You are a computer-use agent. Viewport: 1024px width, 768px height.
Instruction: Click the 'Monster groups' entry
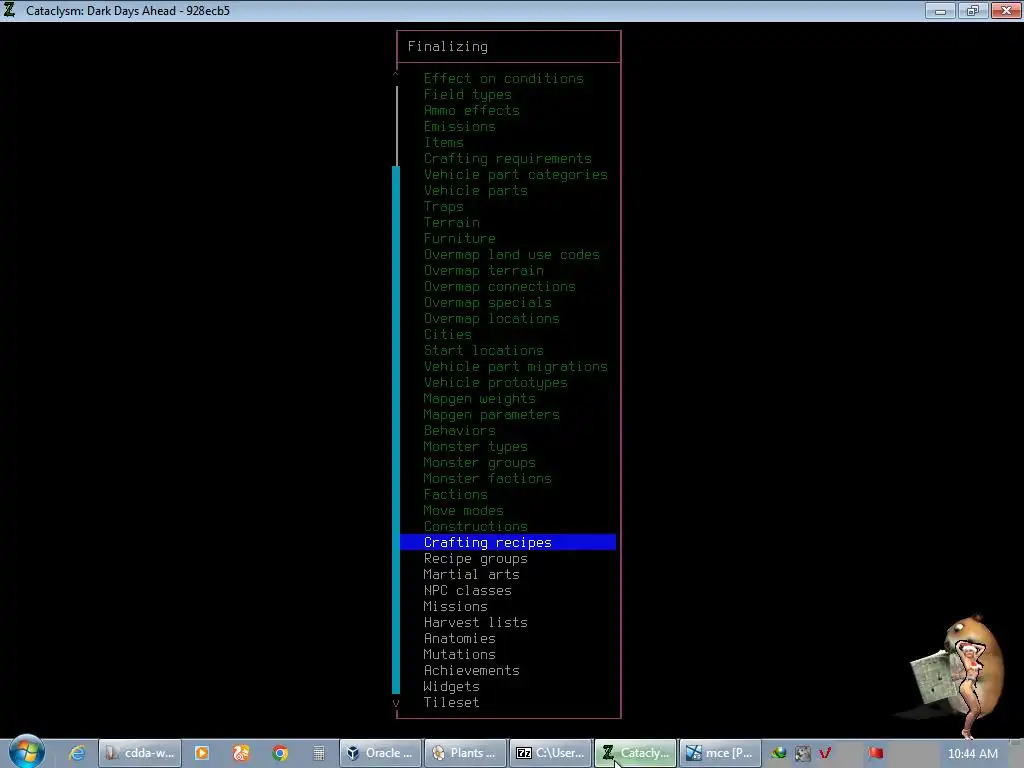click(479, 462)
